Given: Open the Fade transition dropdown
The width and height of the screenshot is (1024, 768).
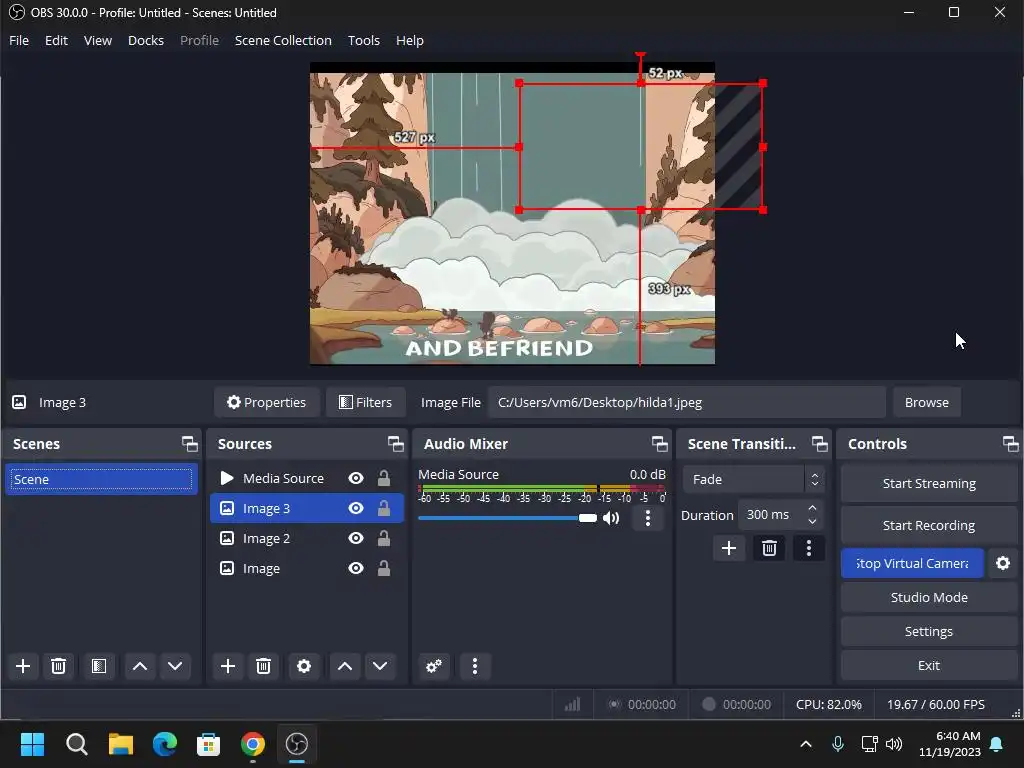Looking at the screenshot, I should 753,479.
